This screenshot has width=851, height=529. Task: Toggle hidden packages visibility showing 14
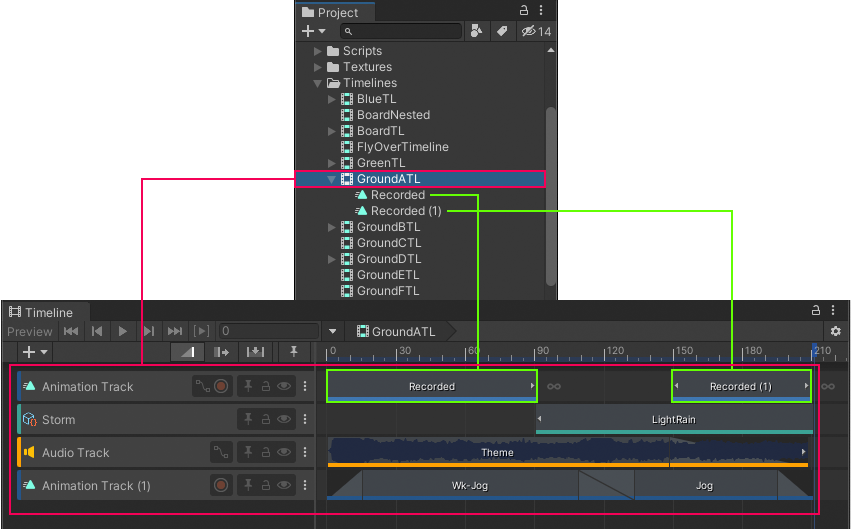(x=536, y=32)
